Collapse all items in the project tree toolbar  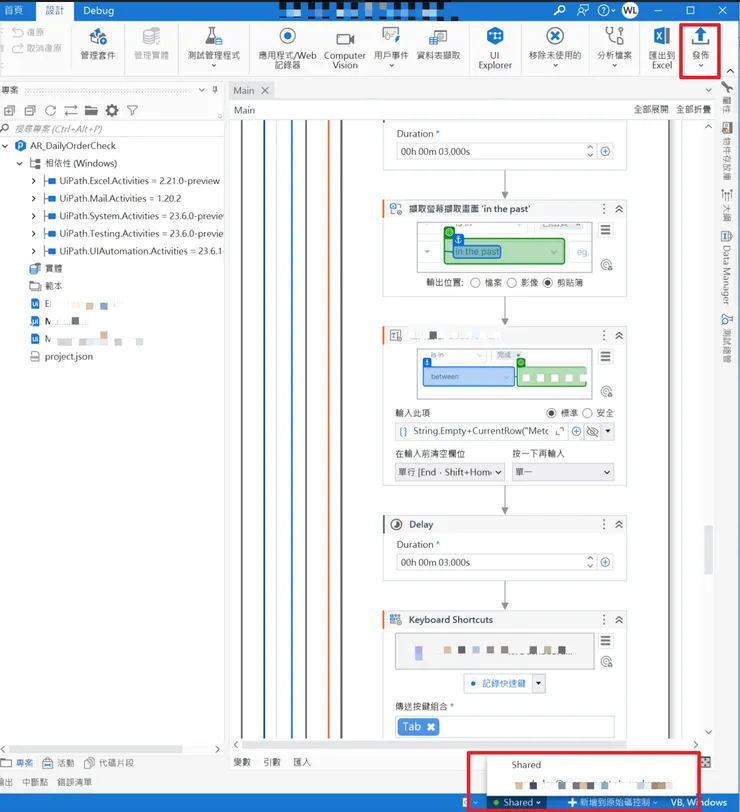click(30, 110)
